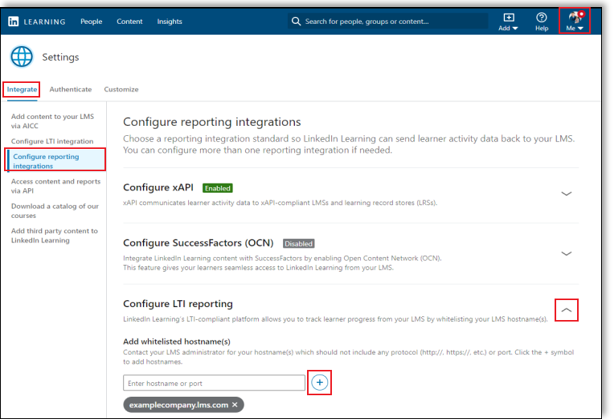The width and height of the screenshot is (613, 420).
Task: Click the Configure xAPI heading
Action: pos(158,188)
